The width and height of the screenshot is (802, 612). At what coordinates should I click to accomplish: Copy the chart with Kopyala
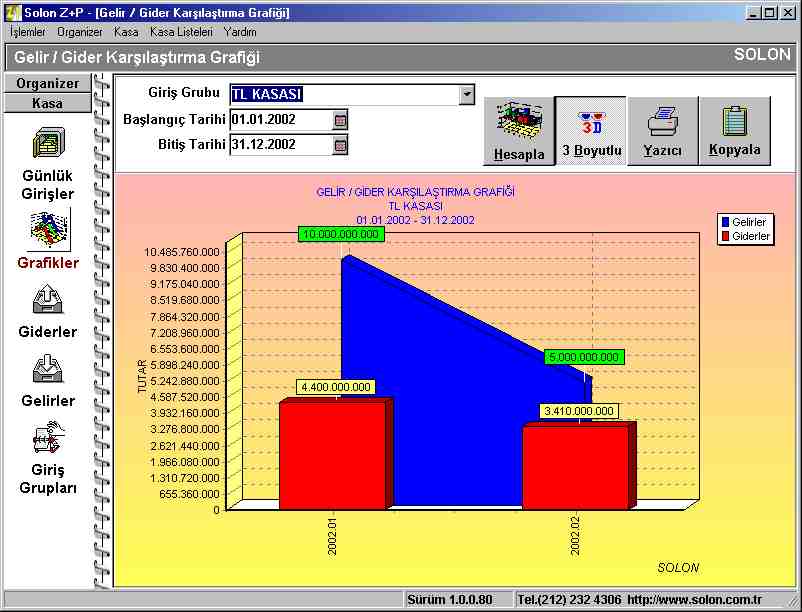[734, 130]
